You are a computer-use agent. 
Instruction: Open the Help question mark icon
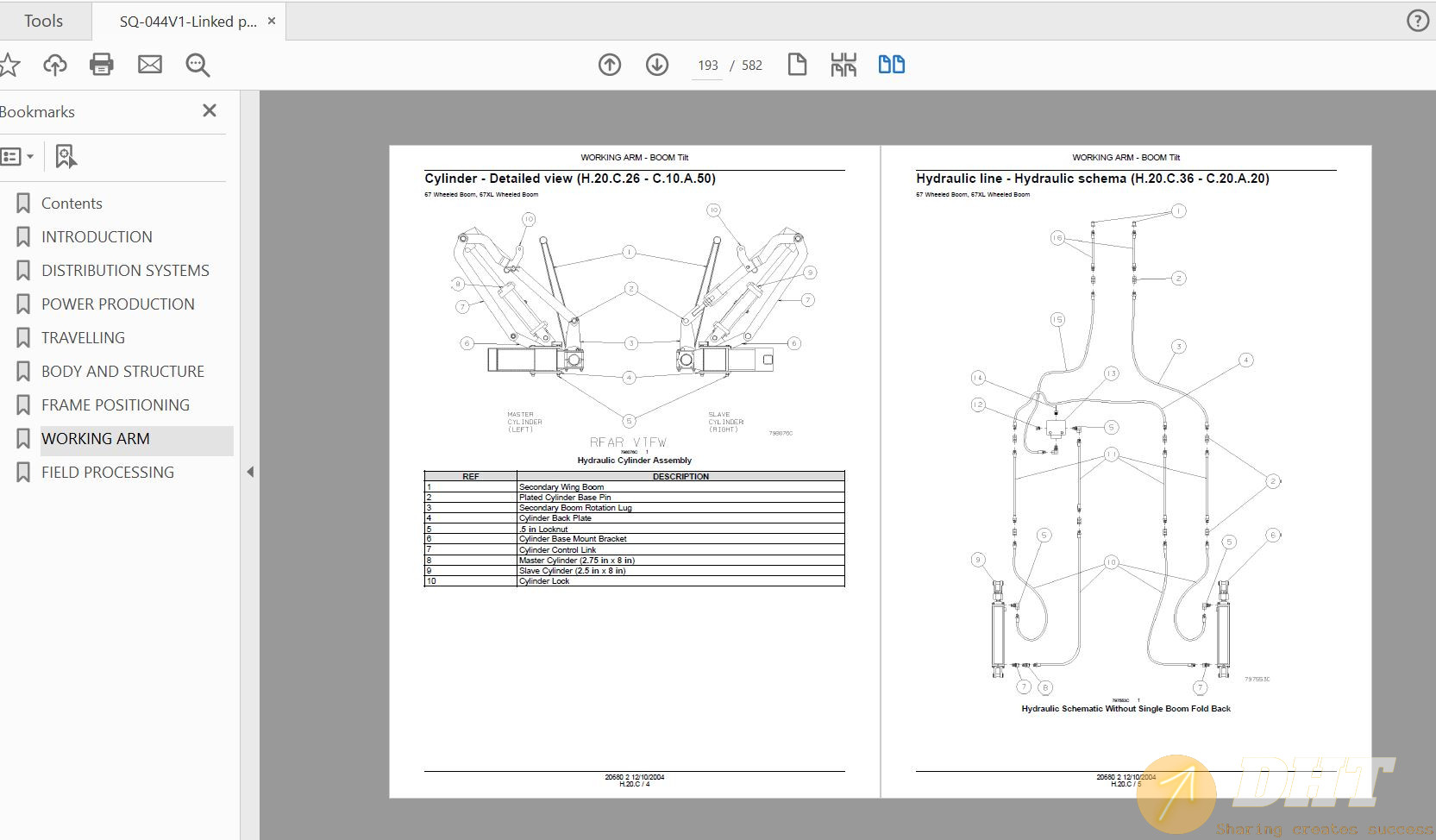point(1417,21)
